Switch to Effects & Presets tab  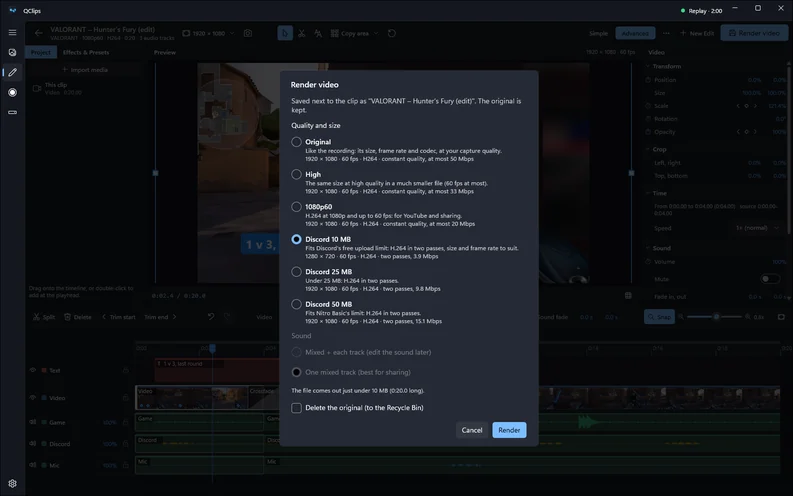[85, 52]
